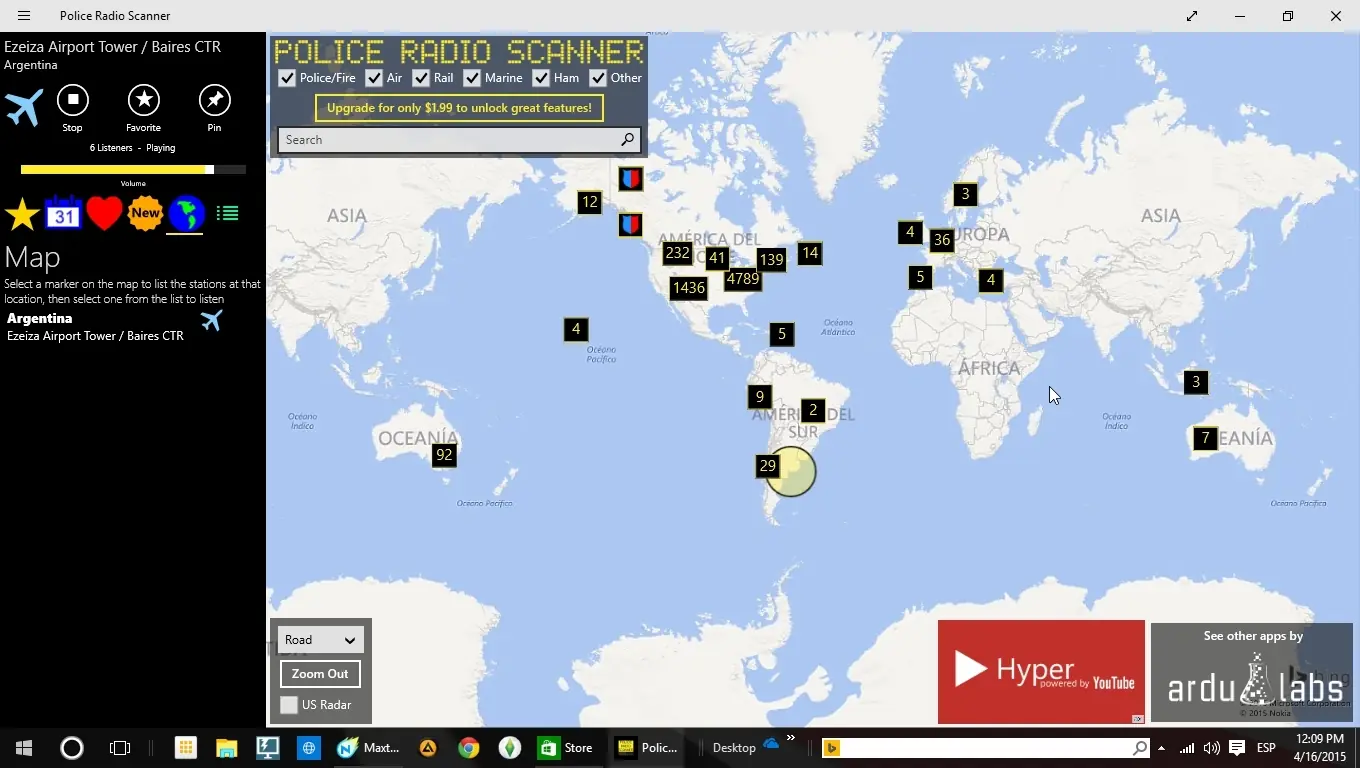Select the 139 stations map marker

click(x=771, y=259)
